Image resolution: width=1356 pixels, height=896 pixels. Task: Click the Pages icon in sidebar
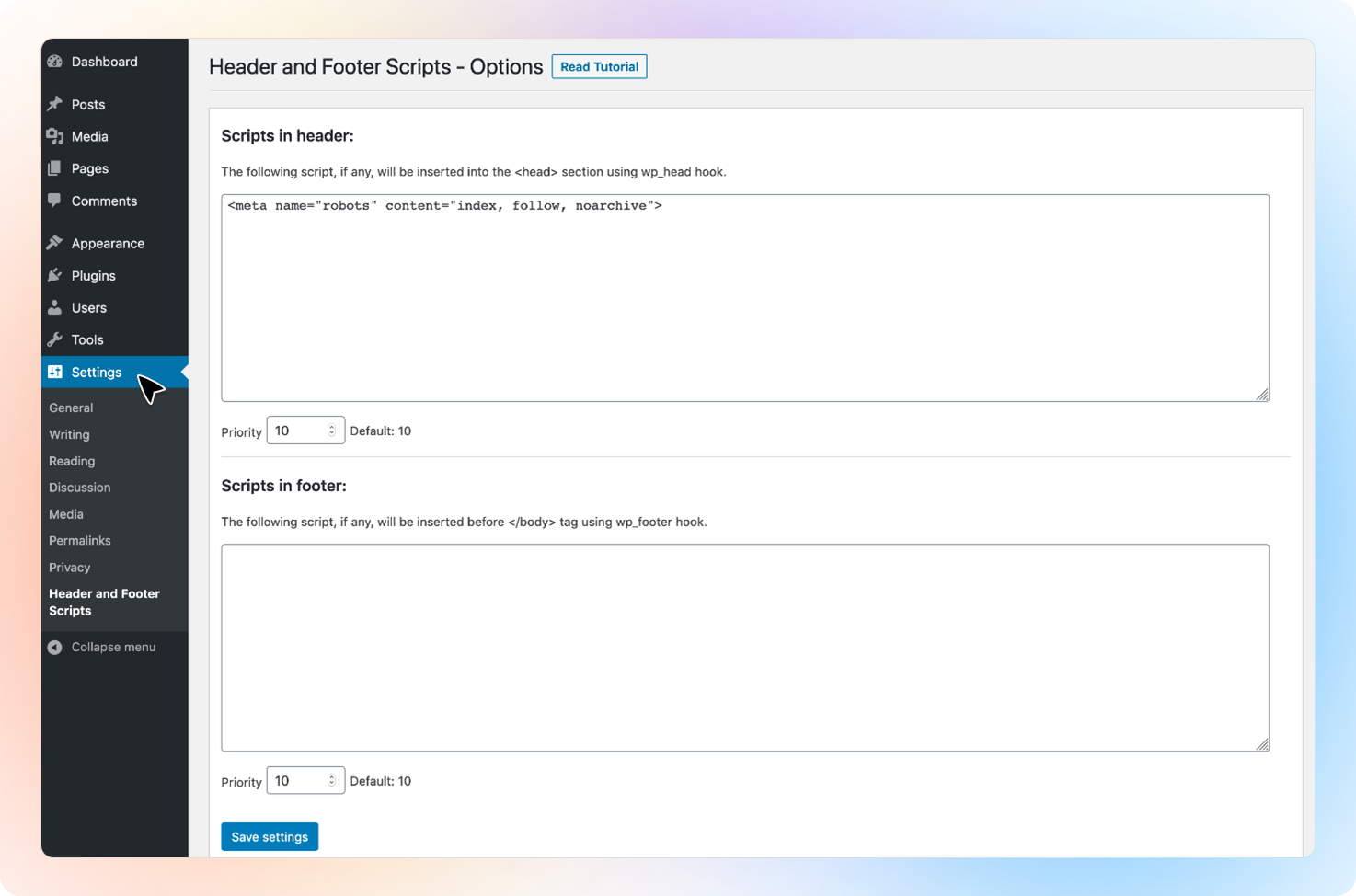click(x=55, y=168)
